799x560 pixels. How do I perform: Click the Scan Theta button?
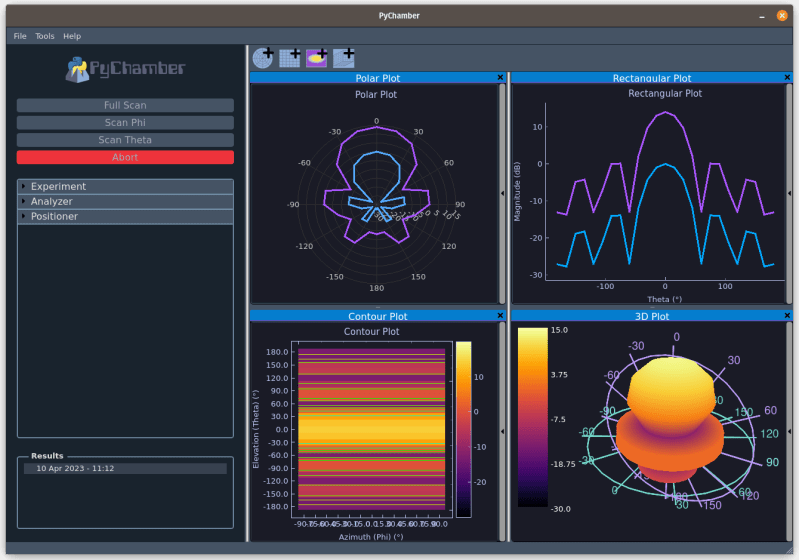coord(125,140)
